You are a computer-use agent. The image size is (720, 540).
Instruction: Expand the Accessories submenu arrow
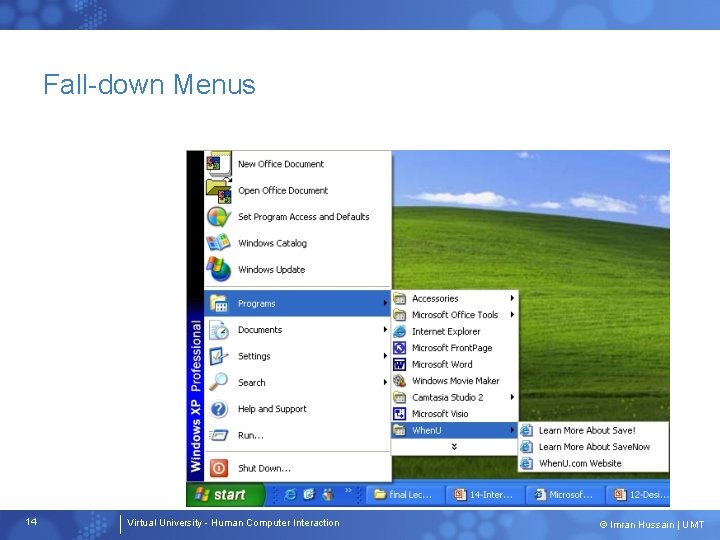512,298
